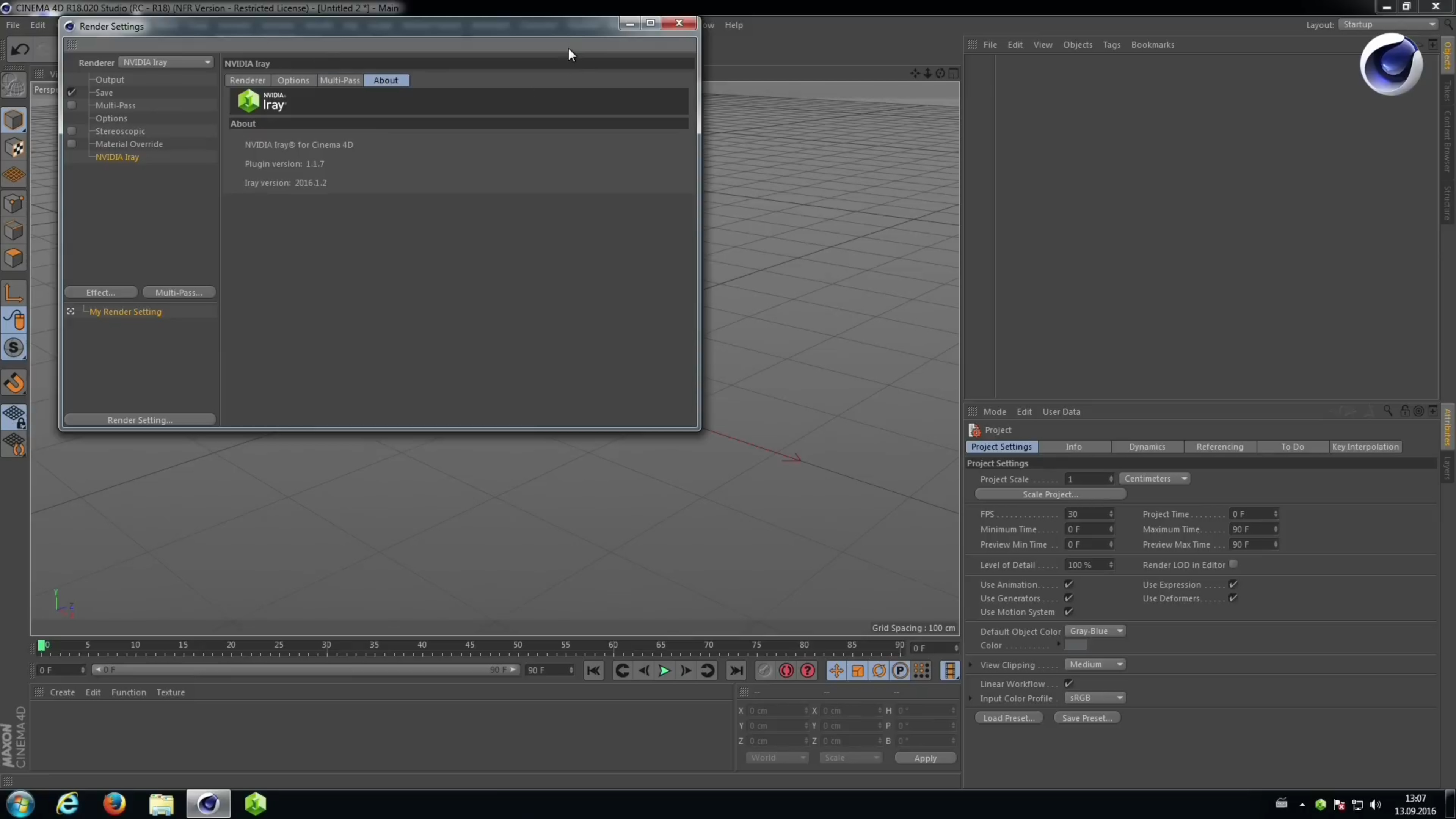
Task: Click the Undo arrow icon
Action: 20,50
